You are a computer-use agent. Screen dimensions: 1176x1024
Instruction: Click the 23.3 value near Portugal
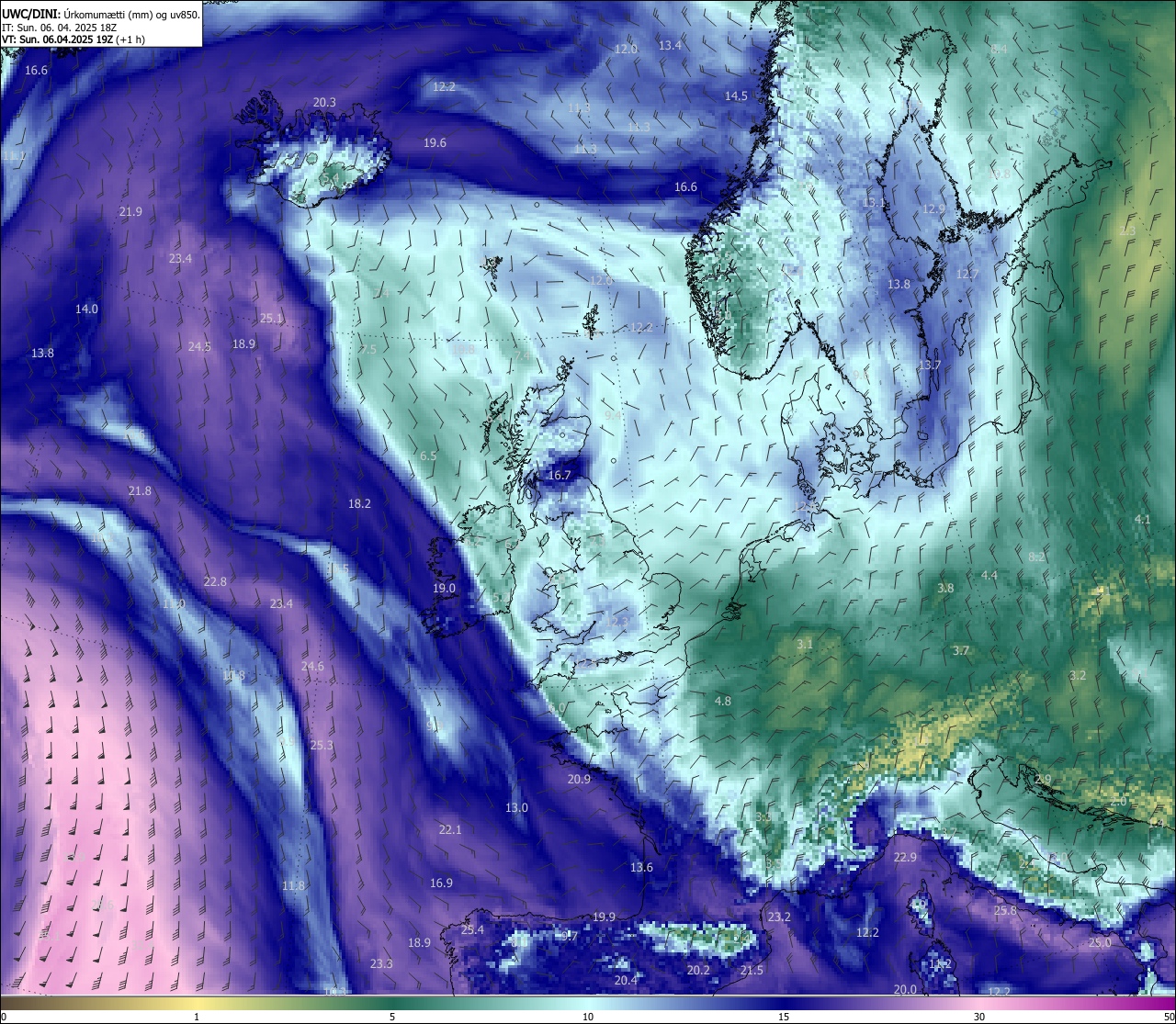pyautogui.click(x=381, y=964)
